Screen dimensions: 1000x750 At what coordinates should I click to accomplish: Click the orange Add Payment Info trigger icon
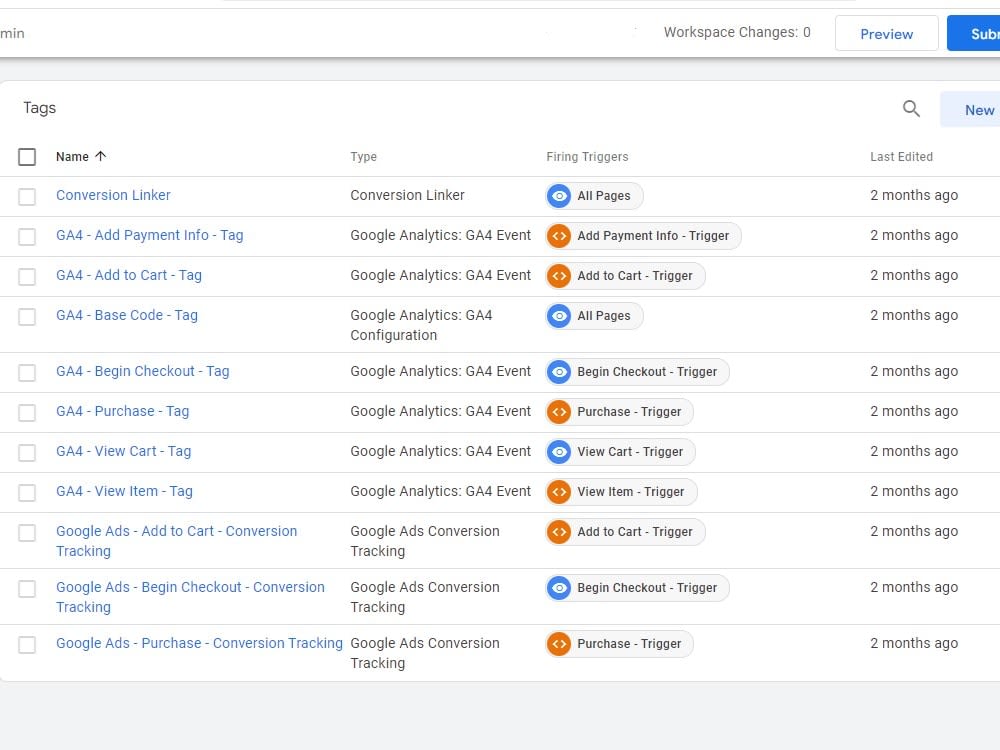pyautogui.click(x=559, y=236)
